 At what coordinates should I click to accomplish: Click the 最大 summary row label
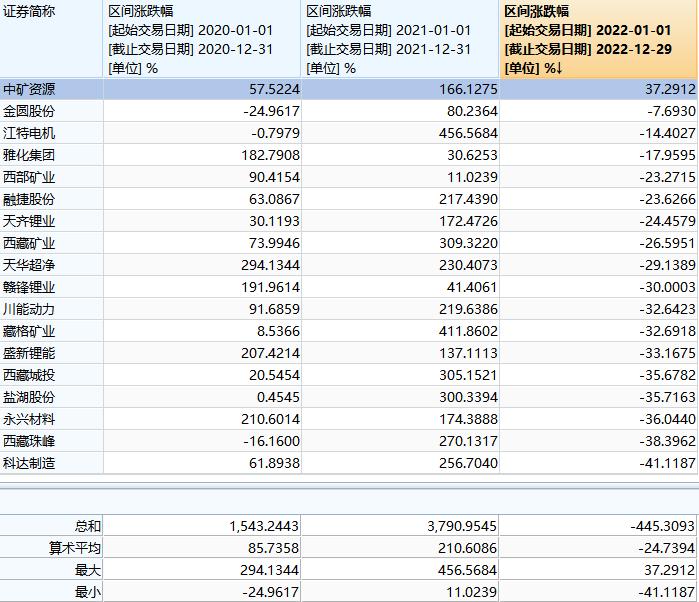coord(88,570)
